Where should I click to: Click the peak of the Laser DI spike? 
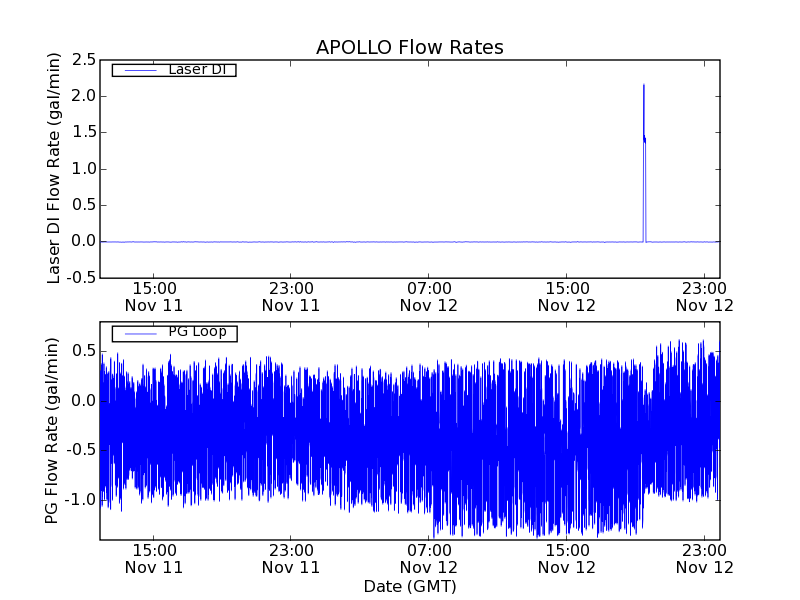(643, 85)
